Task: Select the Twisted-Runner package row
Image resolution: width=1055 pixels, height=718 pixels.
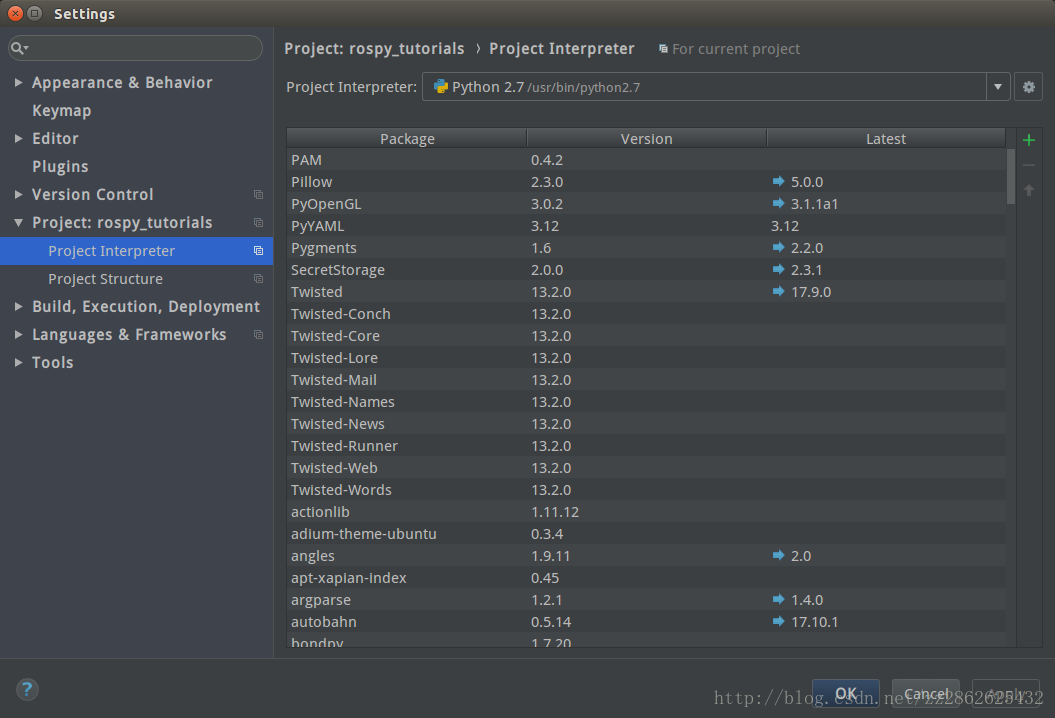Action: click(647, 445)
